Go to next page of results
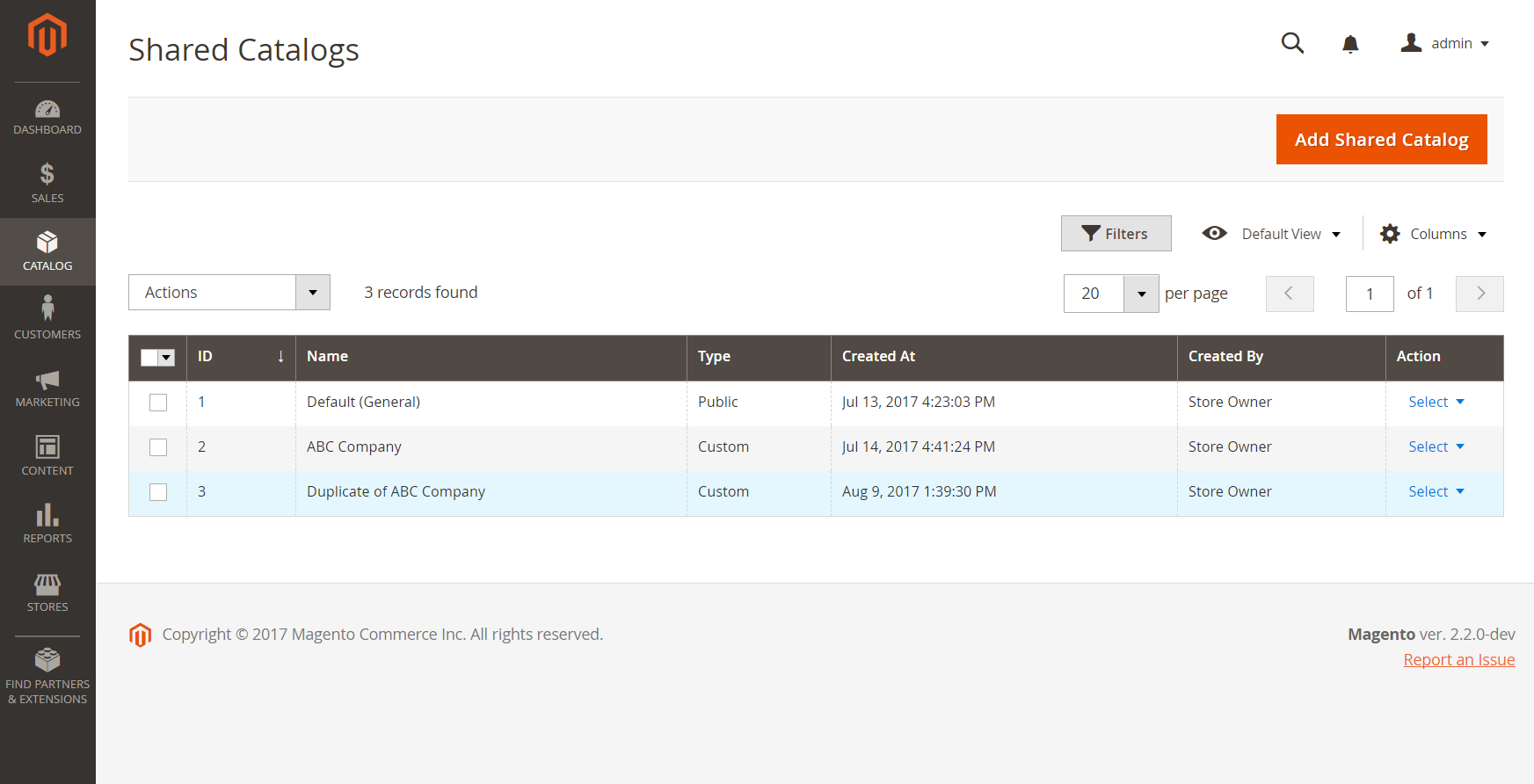Screen dimensions: 1534x784 tap(1479, 294)
